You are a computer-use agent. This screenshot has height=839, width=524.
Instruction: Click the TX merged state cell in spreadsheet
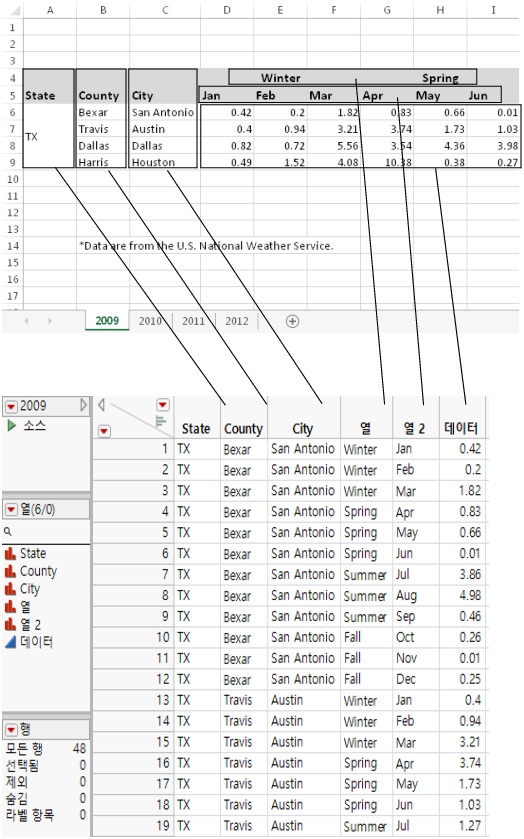[x=48, y=137]
